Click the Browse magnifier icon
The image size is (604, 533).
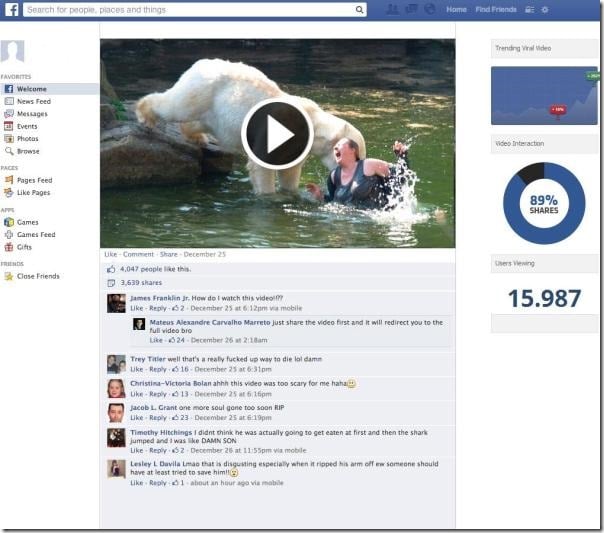pyautogui.click(x=8, y=151)
